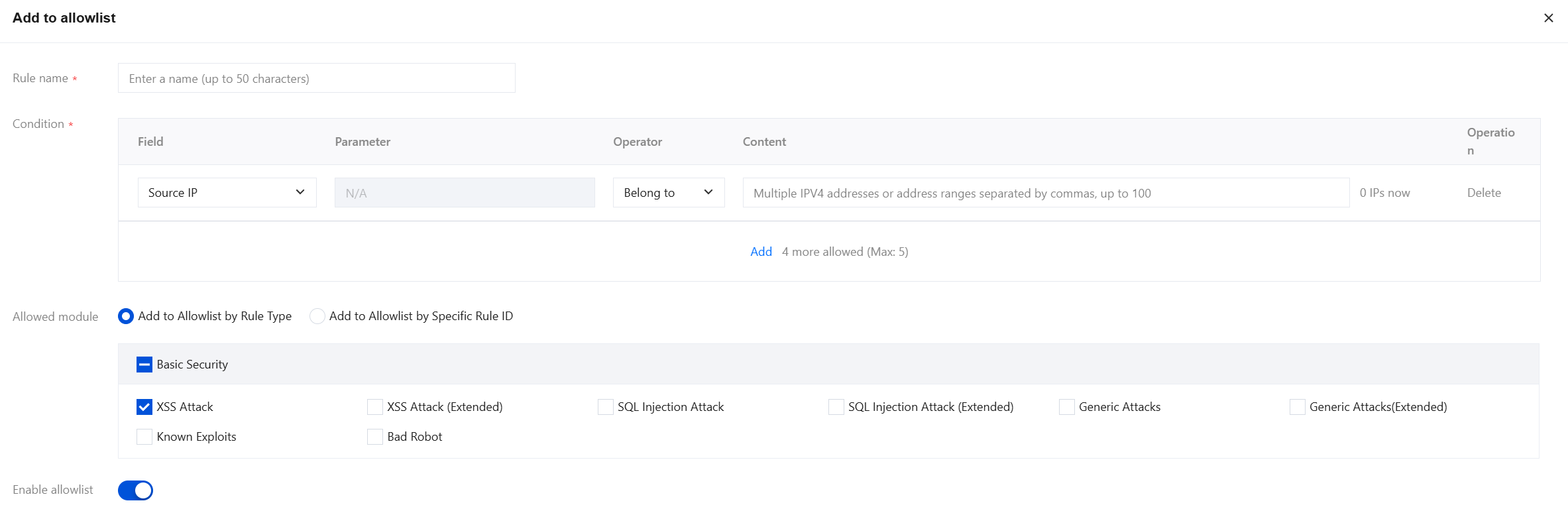The height and width of the screenshot is (511, 1568).
Task: Check the XSS Attack (Extended) box
Action: click(375, 407)
